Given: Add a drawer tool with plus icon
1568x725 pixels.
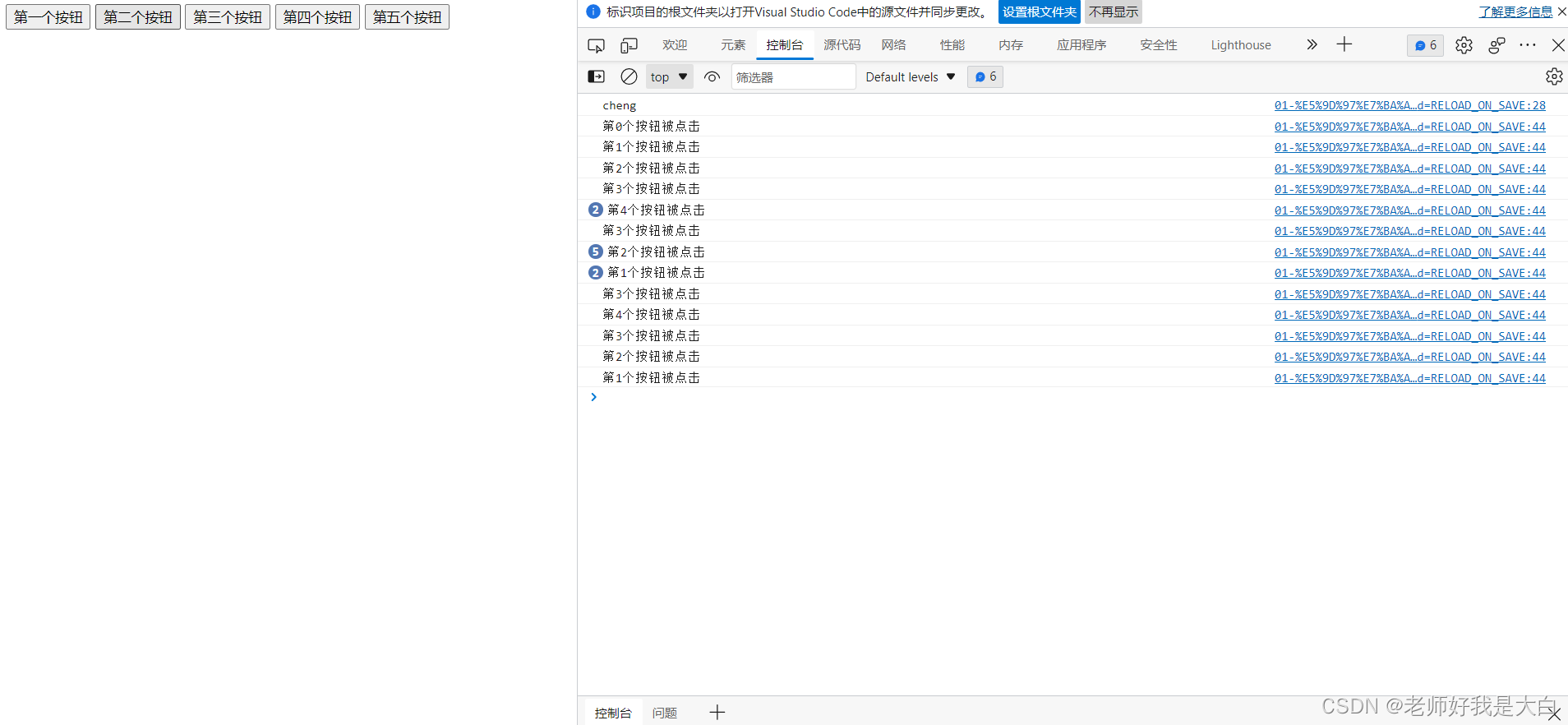Looking at the screenshot, I should point(717,712).
